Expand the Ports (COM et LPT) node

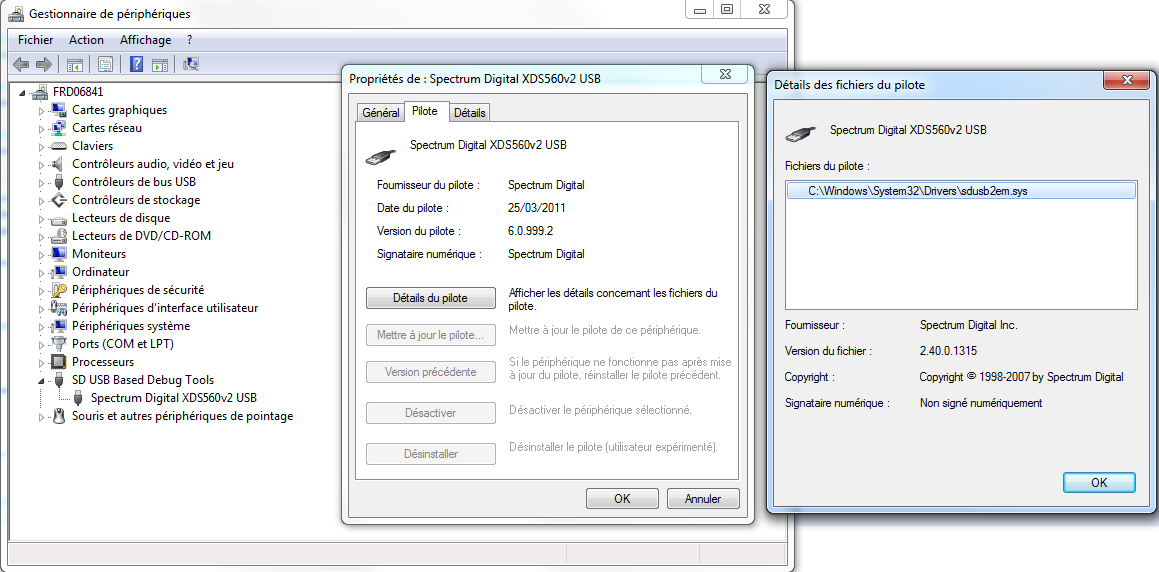pyautogui.click(x=41, y=344)
